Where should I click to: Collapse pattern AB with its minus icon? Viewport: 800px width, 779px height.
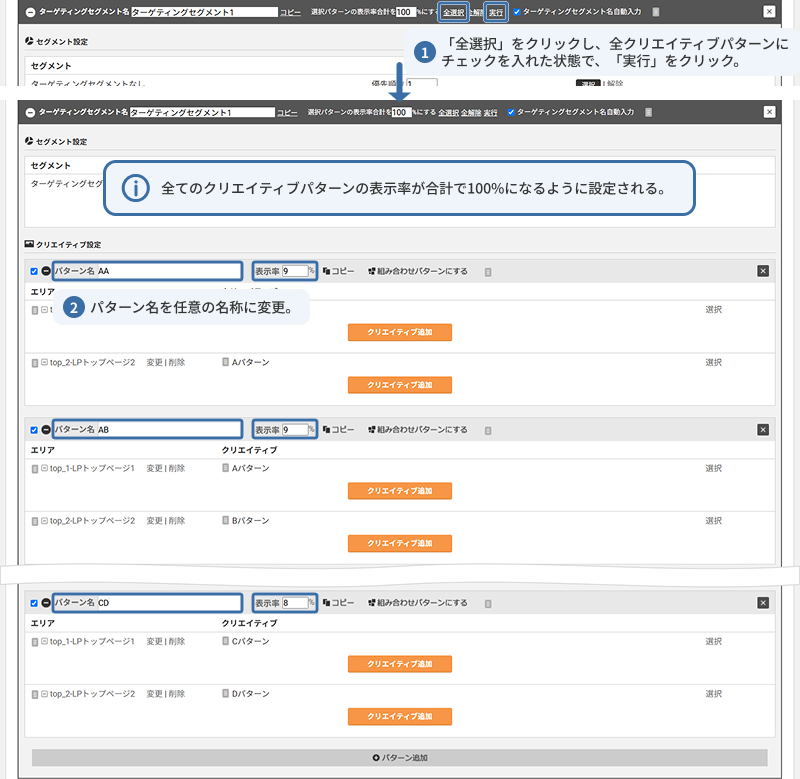click(46, 430)
